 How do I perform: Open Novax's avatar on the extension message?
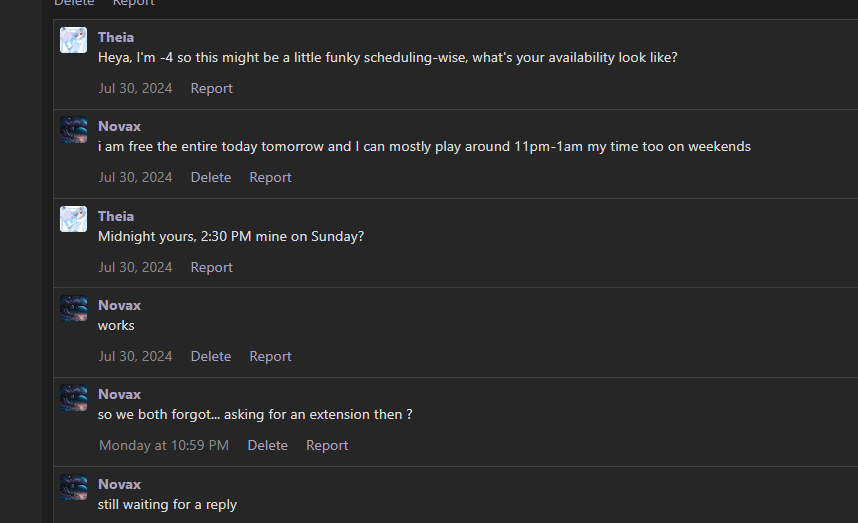pos(73,398)
